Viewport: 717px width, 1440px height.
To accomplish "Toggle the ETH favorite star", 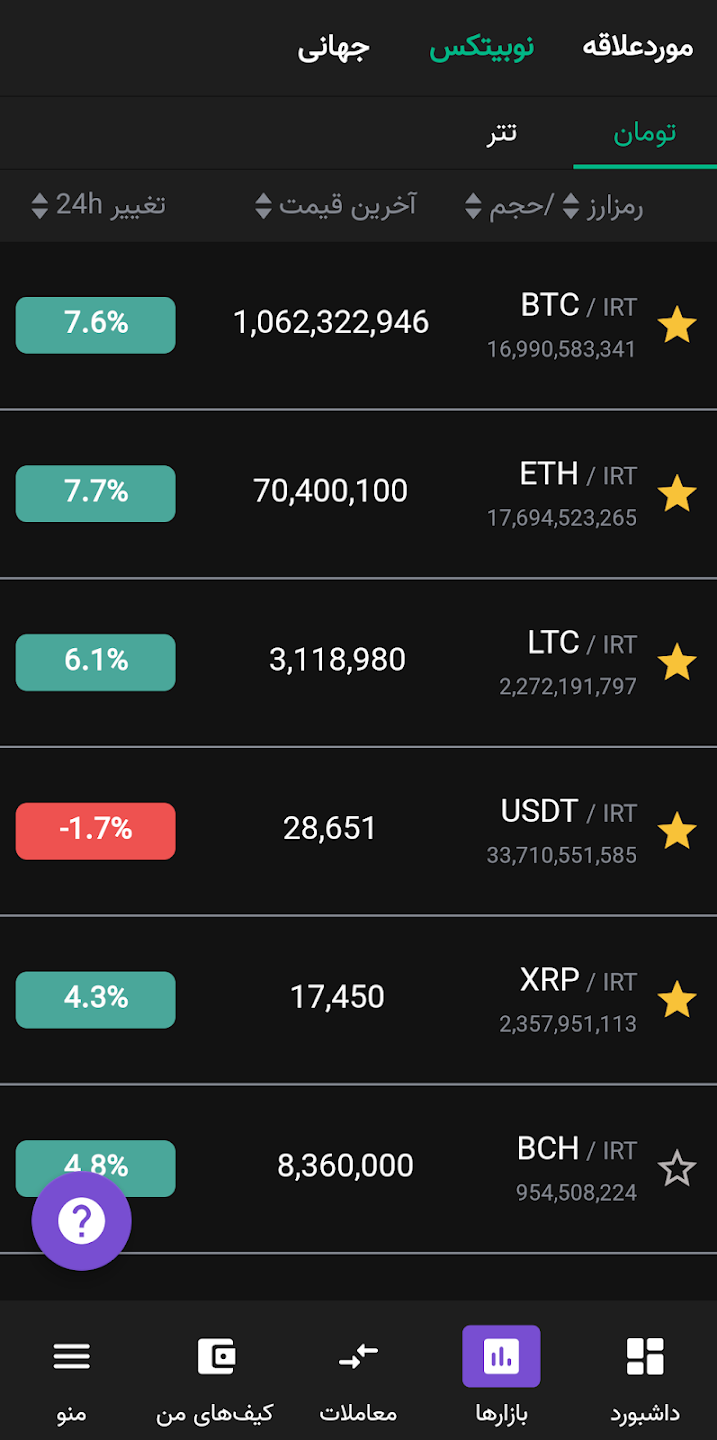I will [x=677, y=494].
